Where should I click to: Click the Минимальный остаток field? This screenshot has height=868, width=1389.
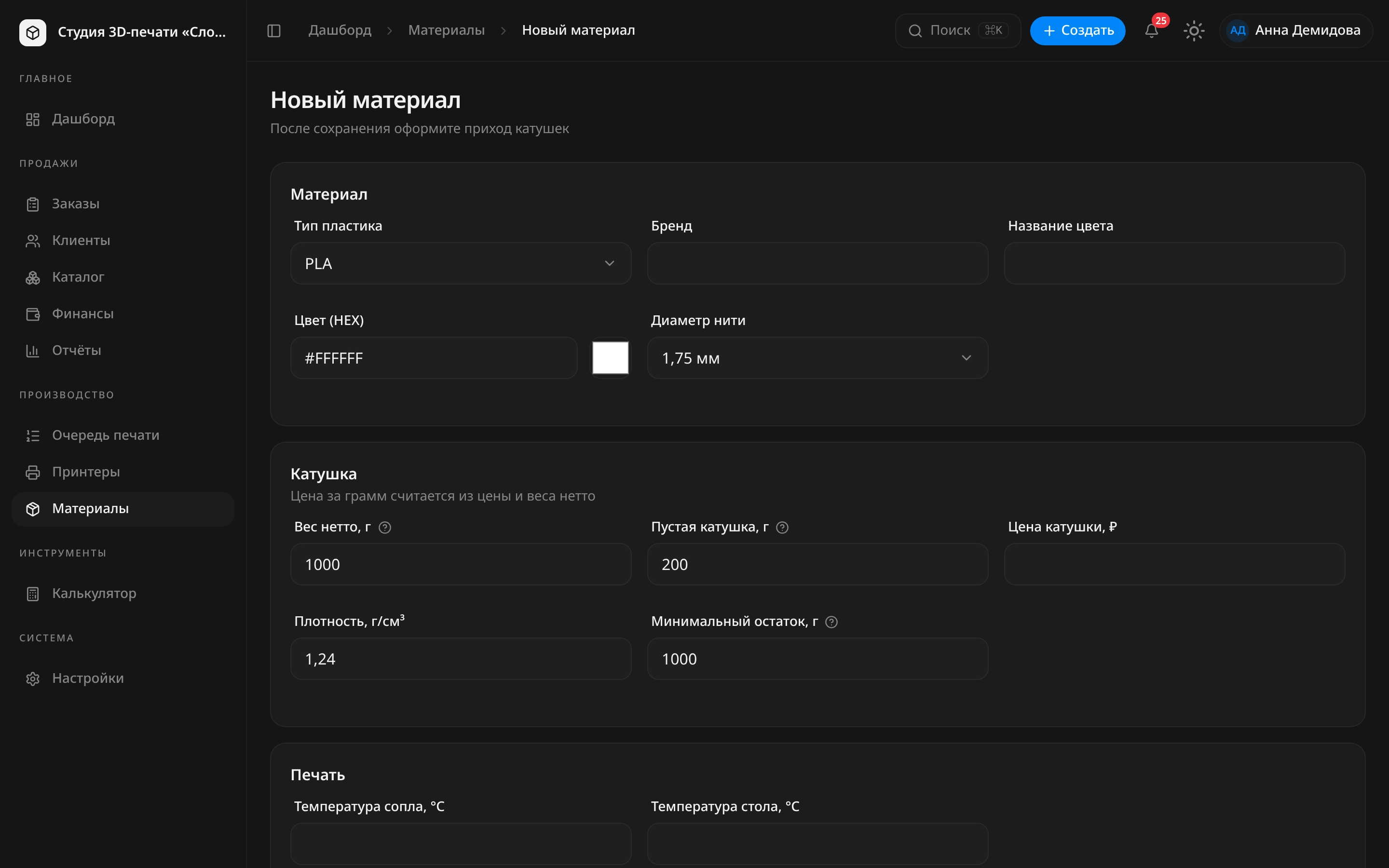tap(818, 659)
